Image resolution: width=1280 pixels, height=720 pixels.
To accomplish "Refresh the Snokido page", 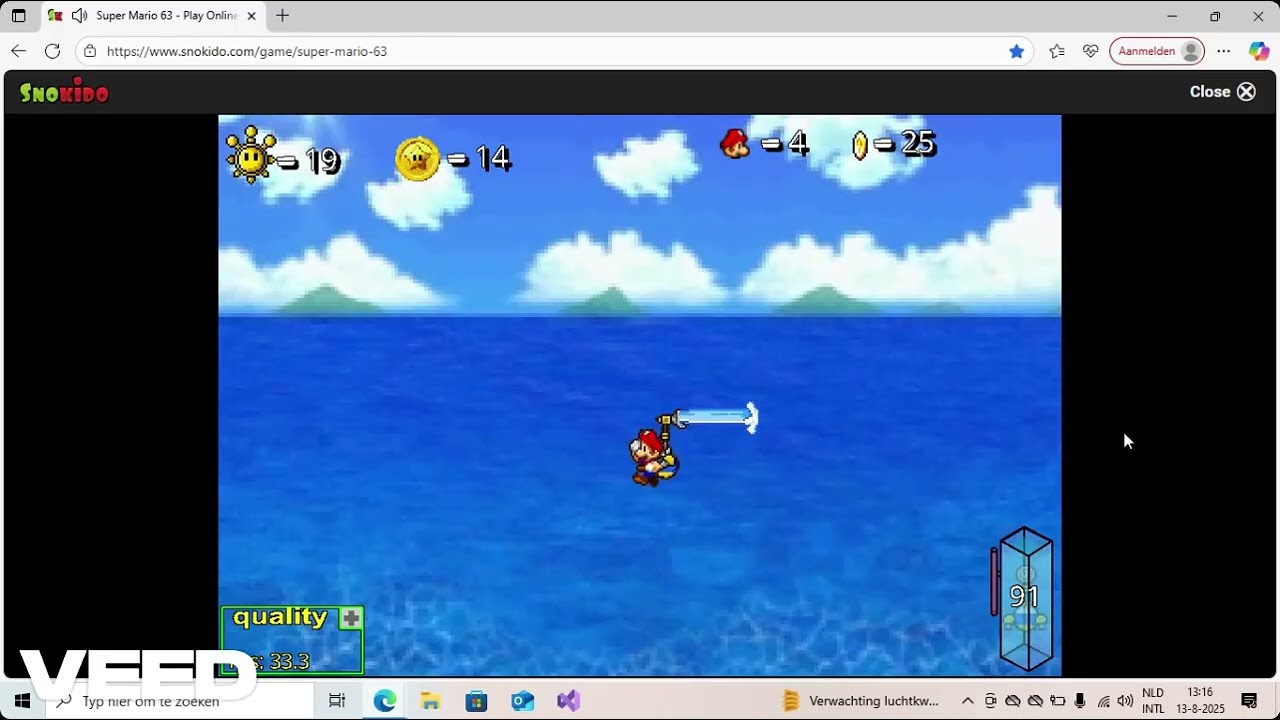I will (x=53, y=51).
